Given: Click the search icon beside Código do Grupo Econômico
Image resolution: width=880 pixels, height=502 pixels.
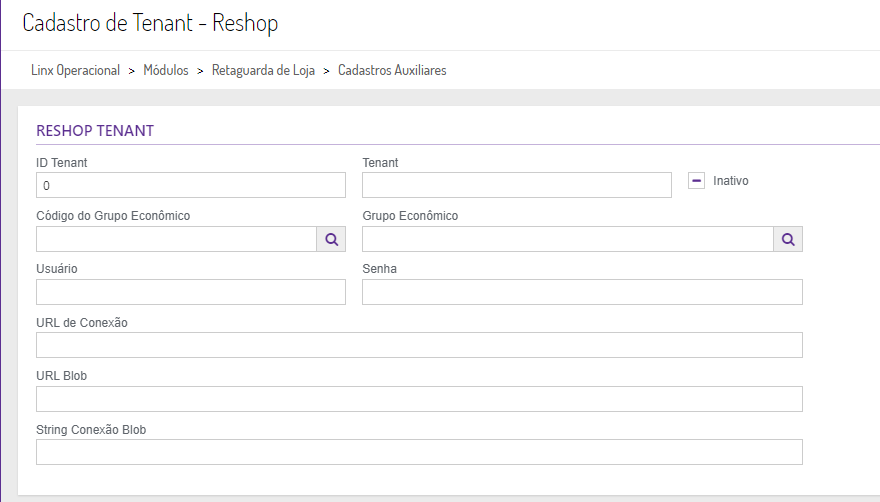Looking at the screenshot, I should [331, 239].
